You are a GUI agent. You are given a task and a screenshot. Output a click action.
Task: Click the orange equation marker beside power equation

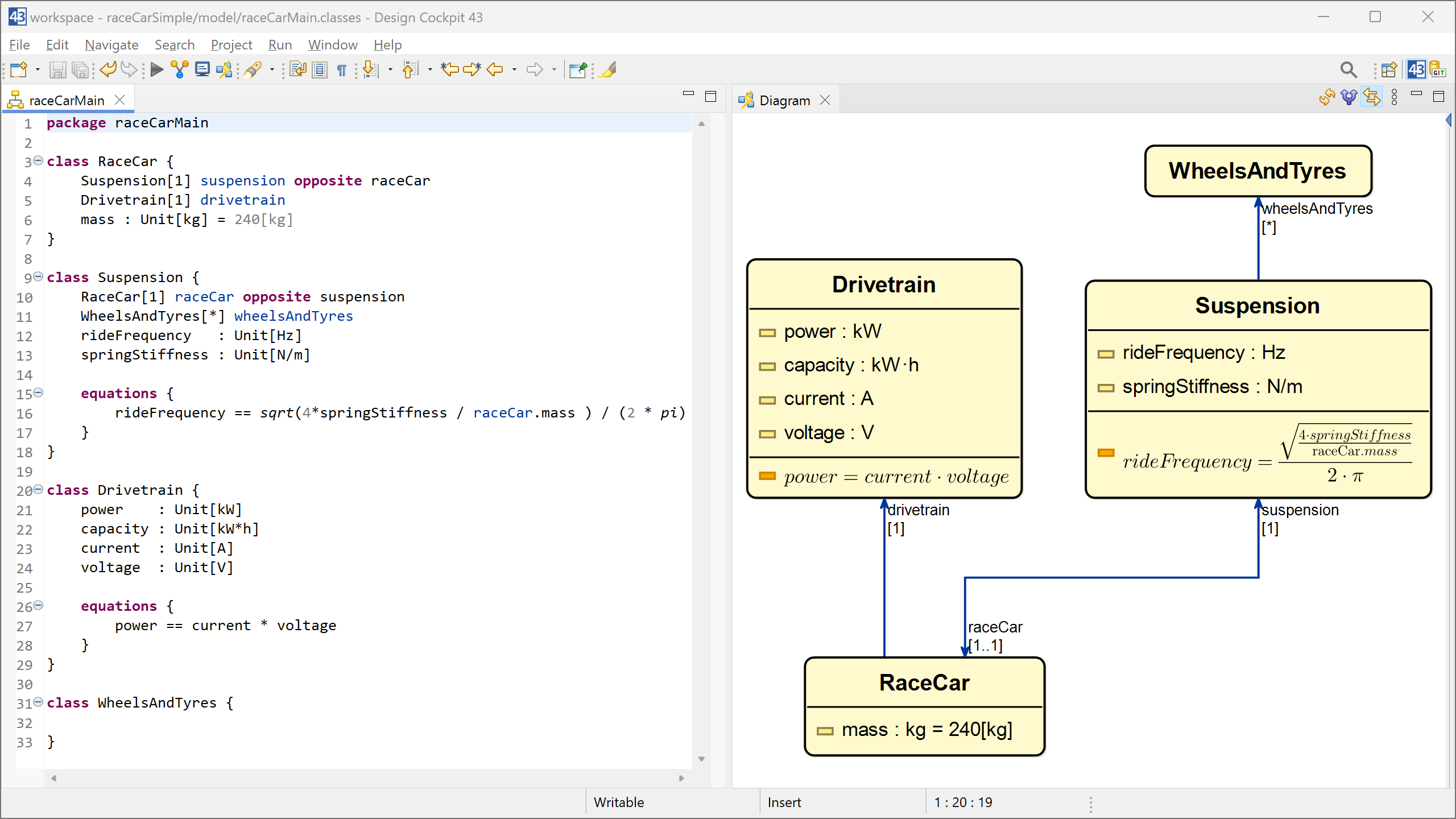tap(767, 476)
